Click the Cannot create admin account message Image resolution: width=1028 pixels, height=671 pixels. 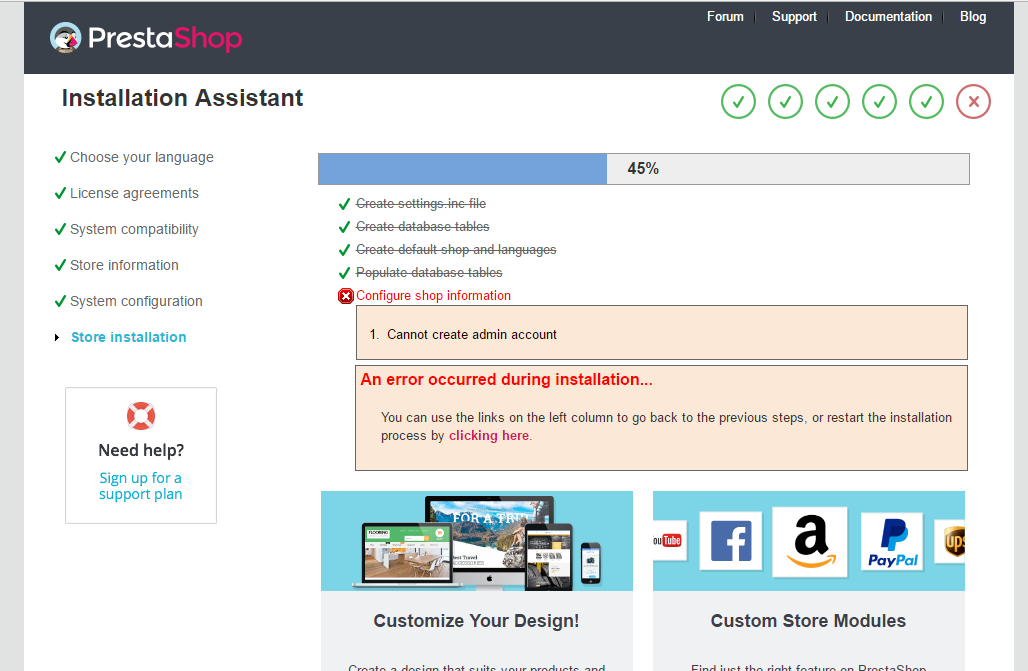pos(471,335)
